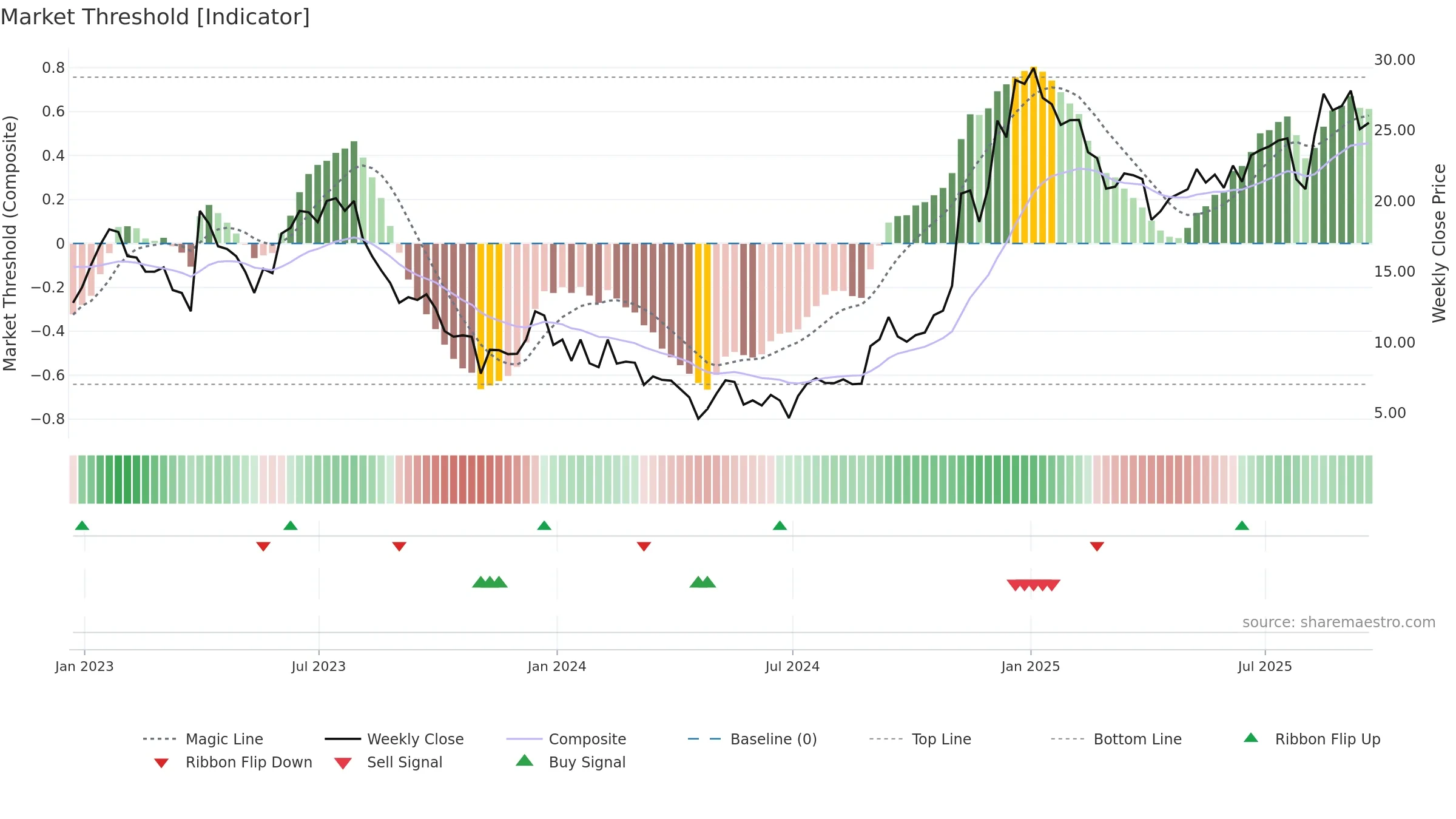Click the Ribbon Flip Down marker after Jan 2025
The image size is (1456, 819).
(1097, 547)
